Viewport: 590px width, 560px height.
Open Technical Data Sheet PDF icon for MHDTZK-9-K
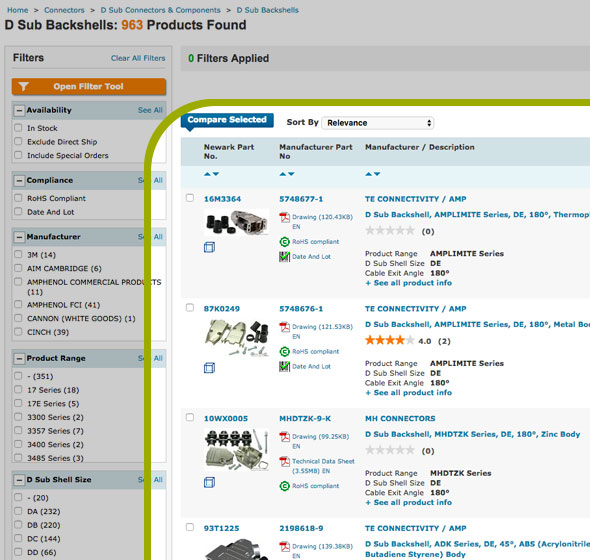tap(284, 461)
